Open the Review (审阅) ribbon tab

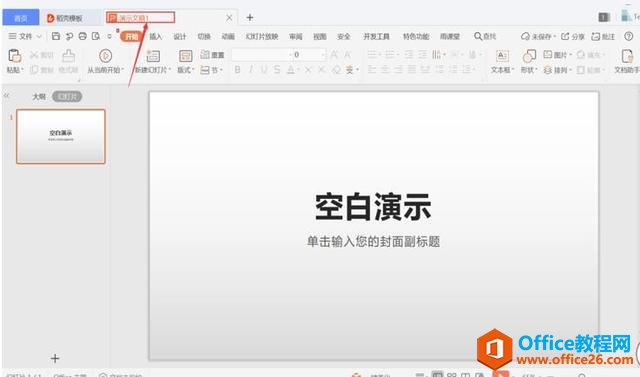[x=296, y=36]
